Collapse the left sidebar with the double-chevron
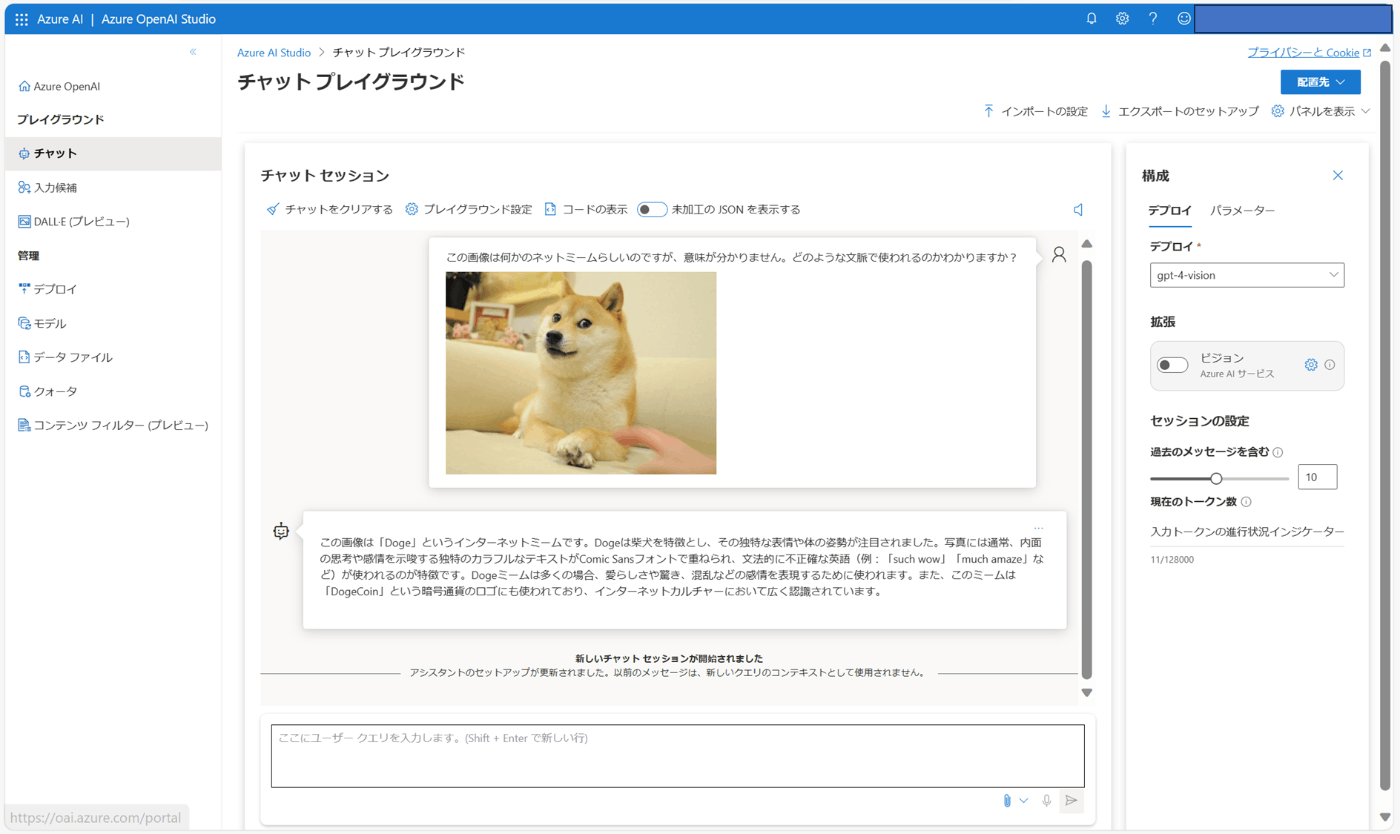Screen dimensions: 1400x834 (x=193, y=52)
